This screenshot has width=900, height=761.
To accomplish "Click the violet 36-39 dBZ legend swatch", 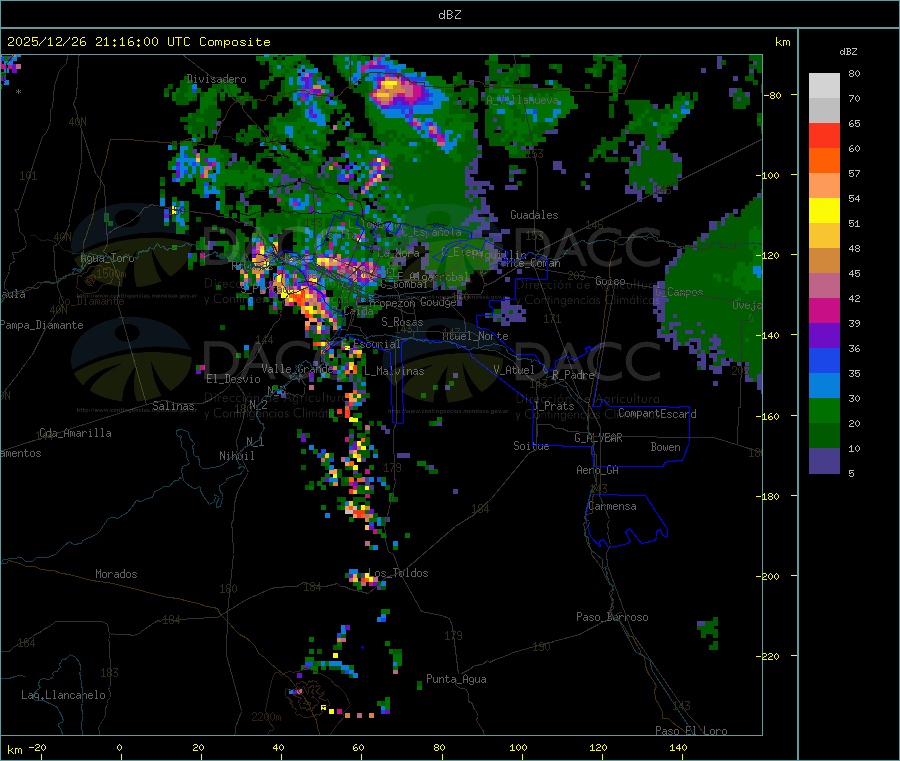I will tap(824, 336).
